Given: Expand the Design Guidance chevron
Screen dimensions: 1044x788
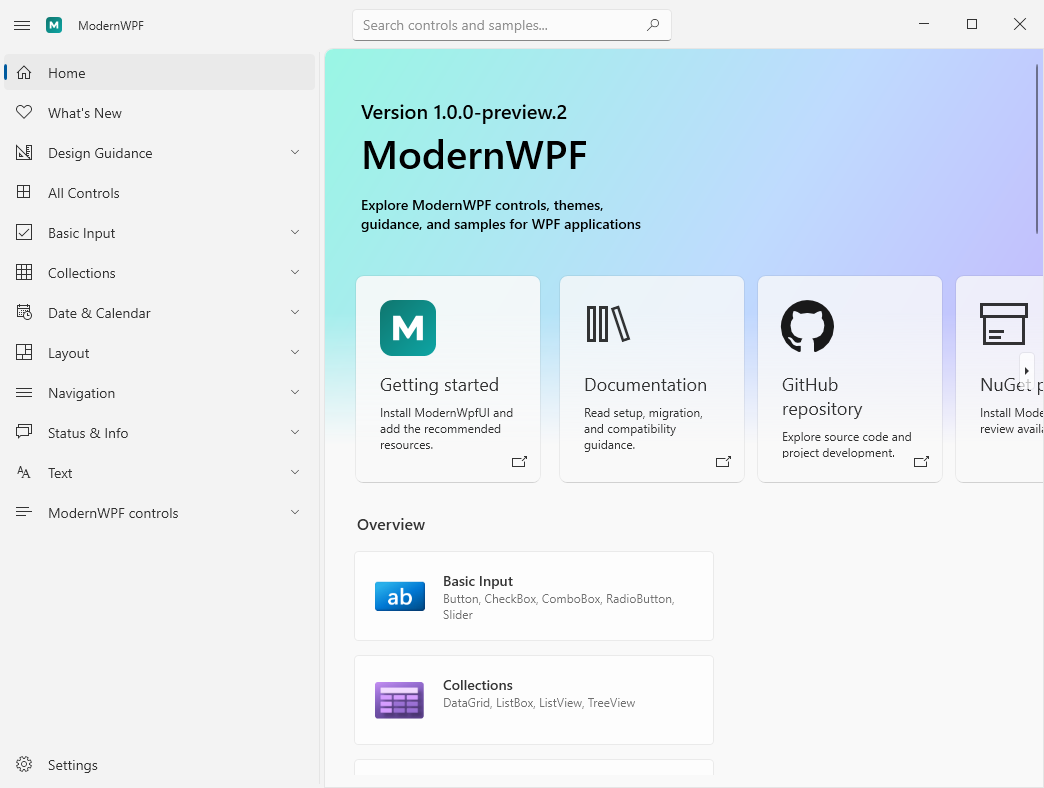Looking at the screenshot, I should pos(295,152).
